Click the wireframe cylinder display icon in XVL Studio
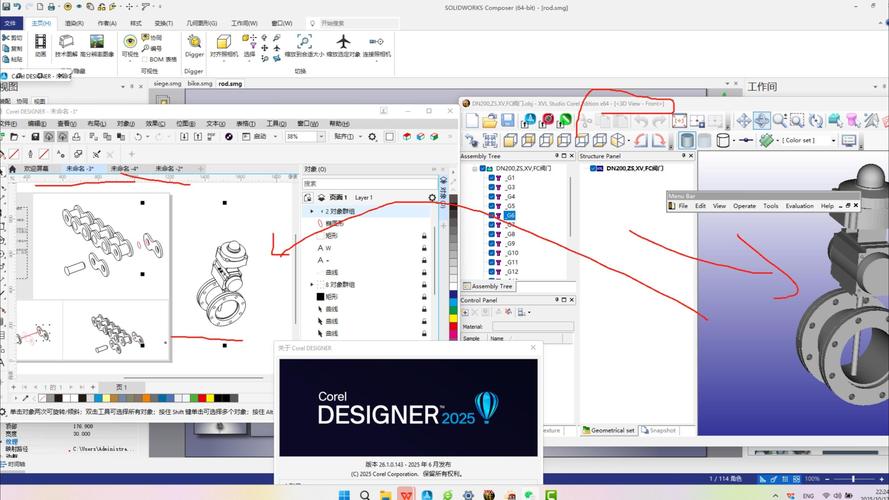The image size is (889, 500). (x=723, y=140)
